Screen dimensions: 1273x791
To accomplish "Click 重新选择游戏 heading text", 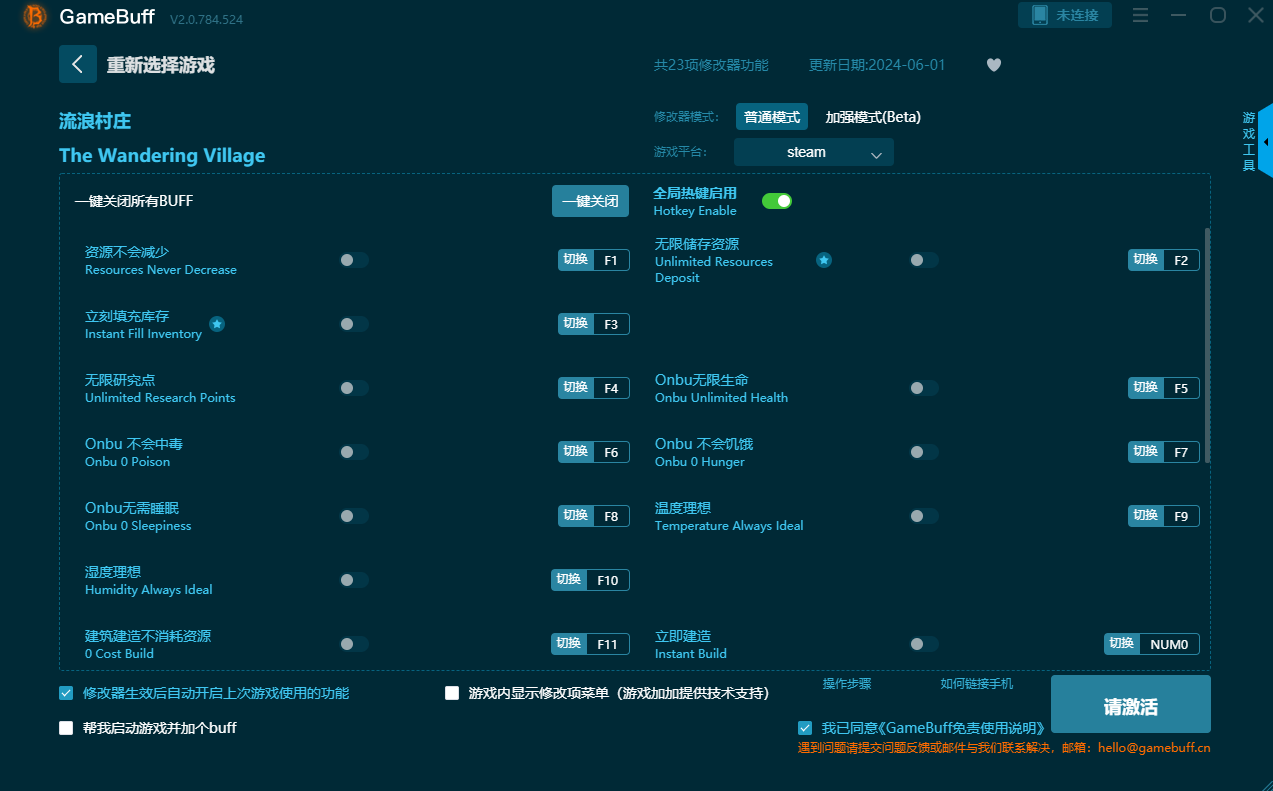I will click(x=161, y=65).
